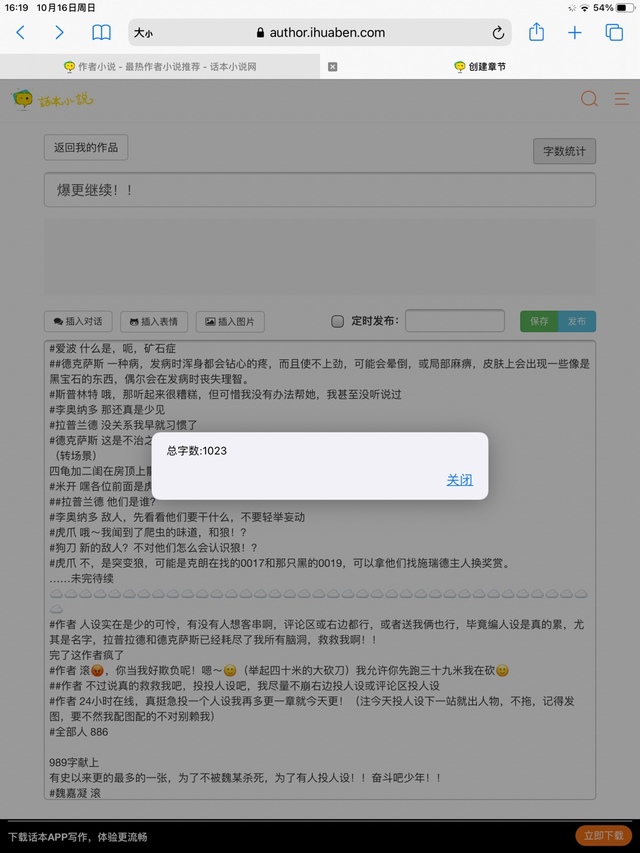The width and height of the screenshot is (640, 853).
Task: Click the search magnifier icon on site header
Action: [590, 99]
